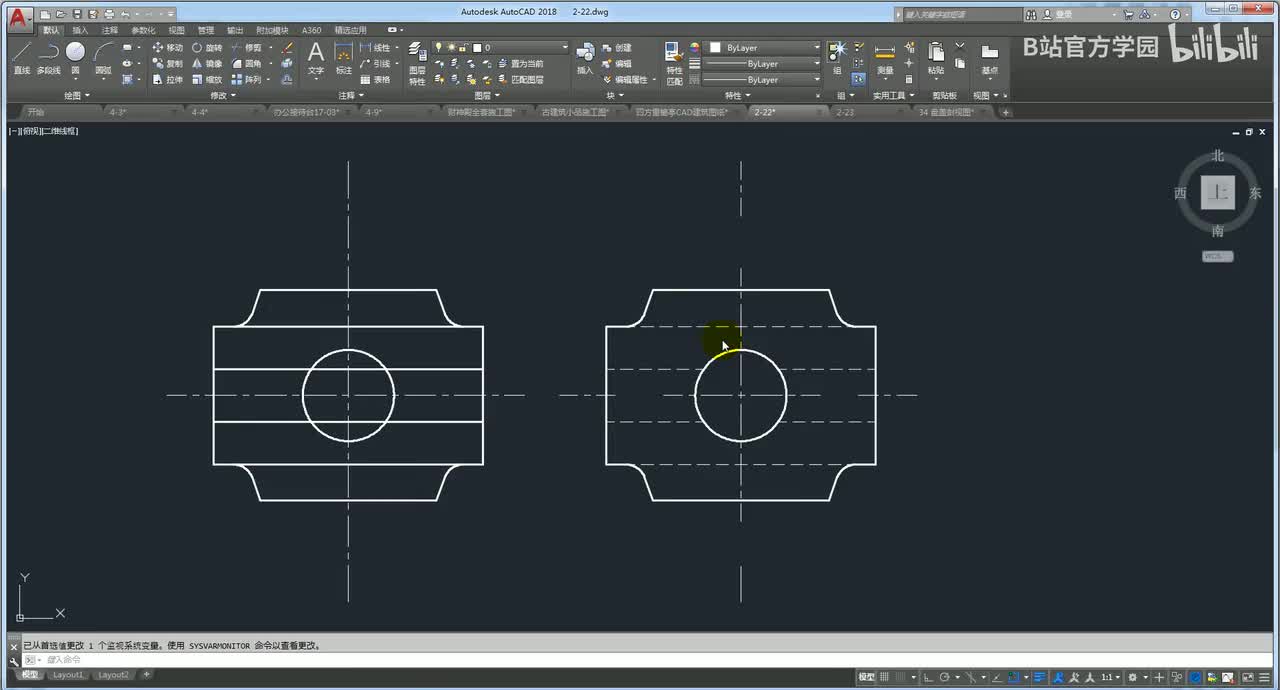
Task: Click the Array (阵列) tool
Action: [x=246, y=80]
